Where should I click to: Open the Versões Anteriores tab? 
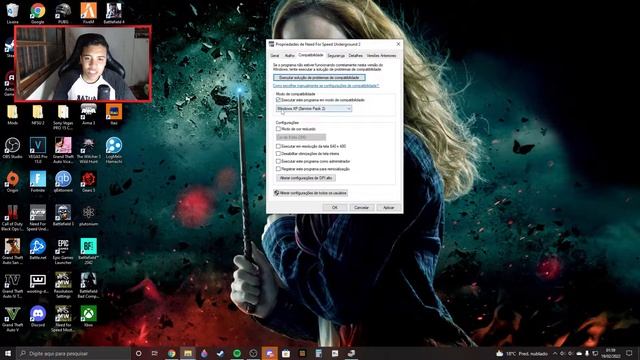pos(381,56)
